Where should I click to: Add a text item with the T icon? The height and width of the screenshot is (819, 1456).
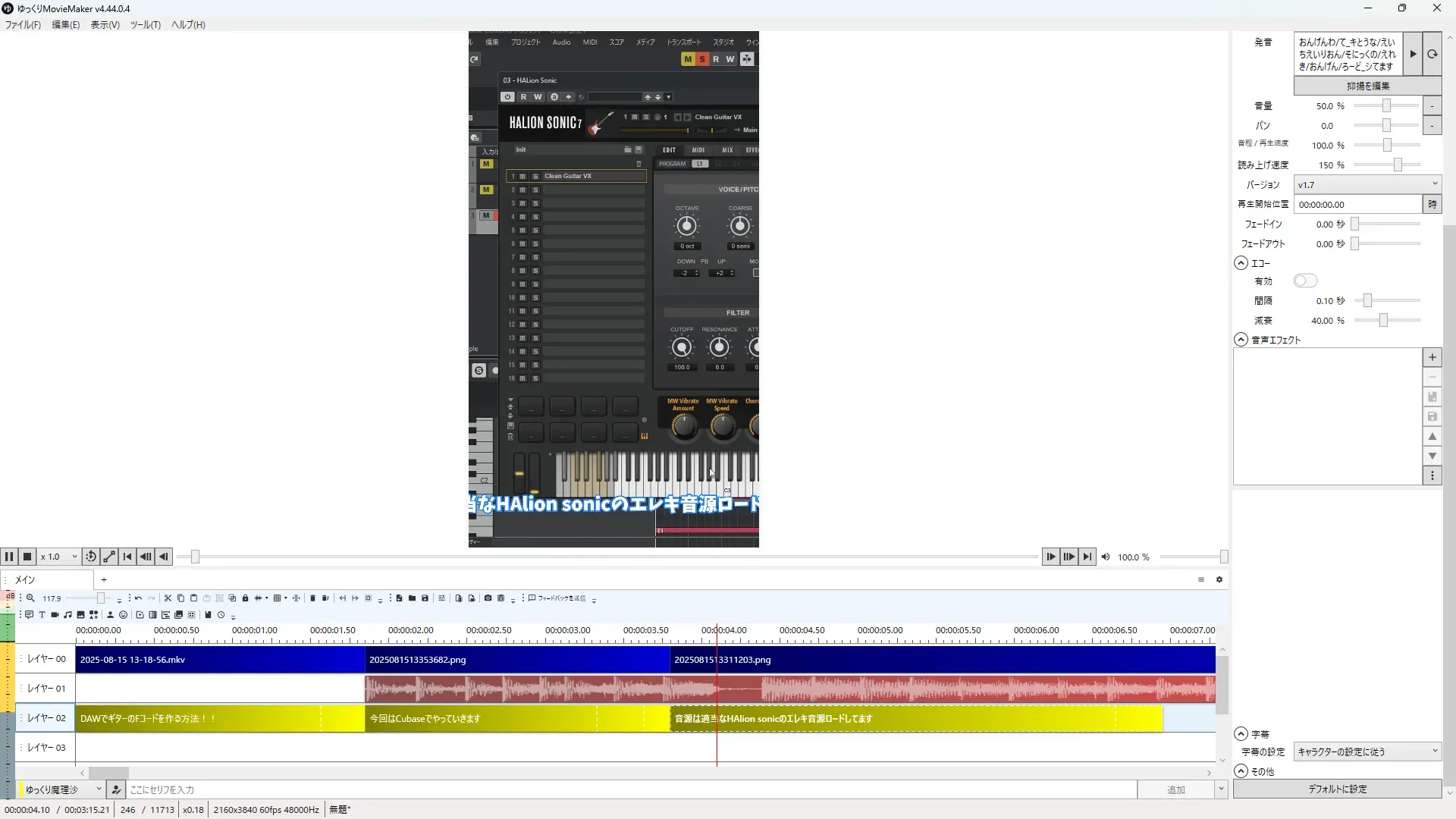pyautogui.click(x=42, y=615)
